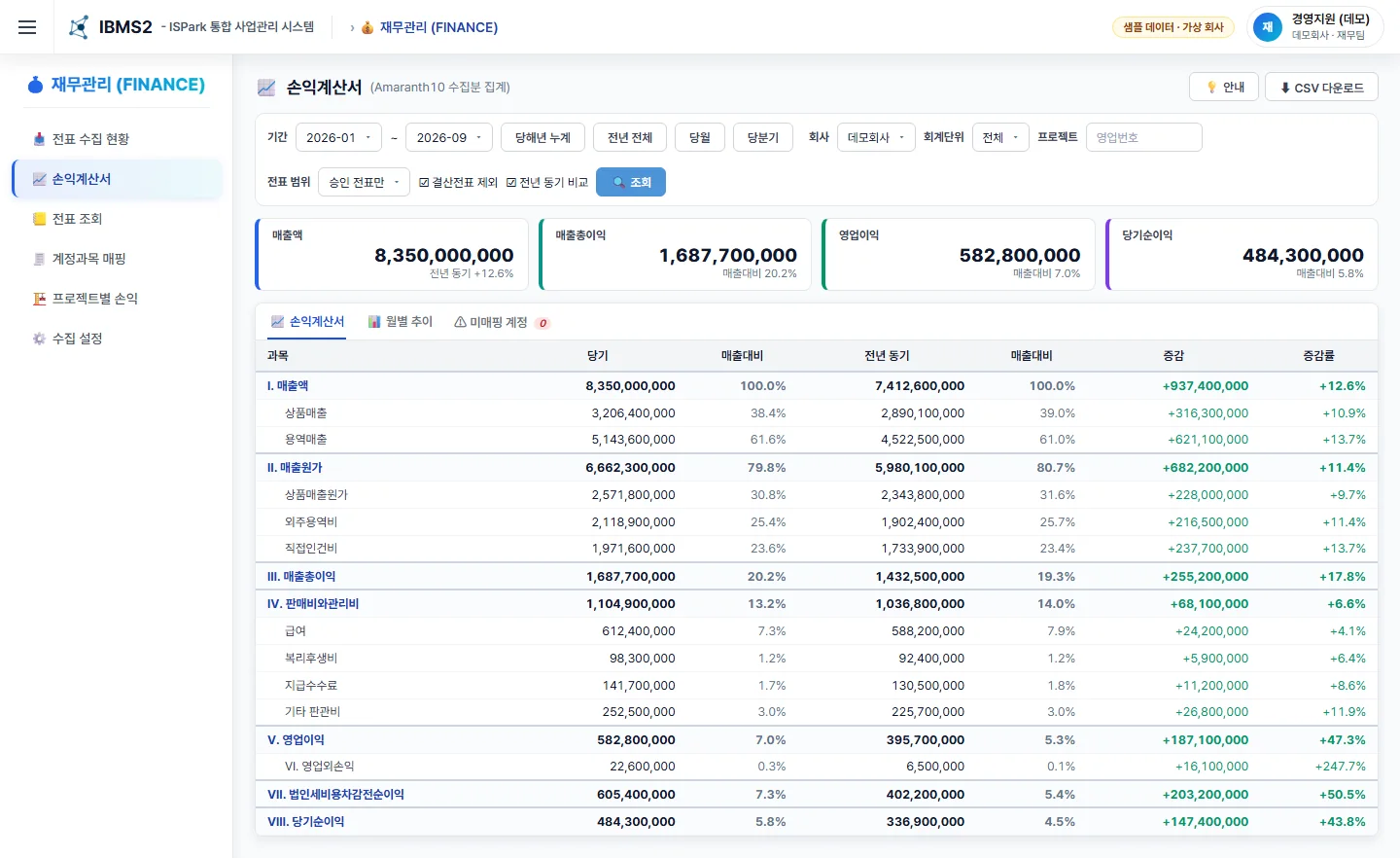Viewport: 1400px width, 858px height.
Task: Click the IBMS2 logo icon
Action: coord(79,27)
